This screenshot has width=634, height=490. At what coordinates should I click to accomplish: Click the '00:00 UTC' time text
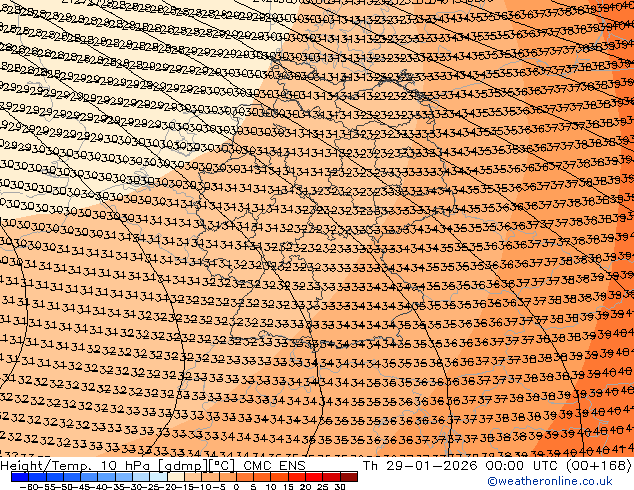pyautogui.click(x=523, y=466)
